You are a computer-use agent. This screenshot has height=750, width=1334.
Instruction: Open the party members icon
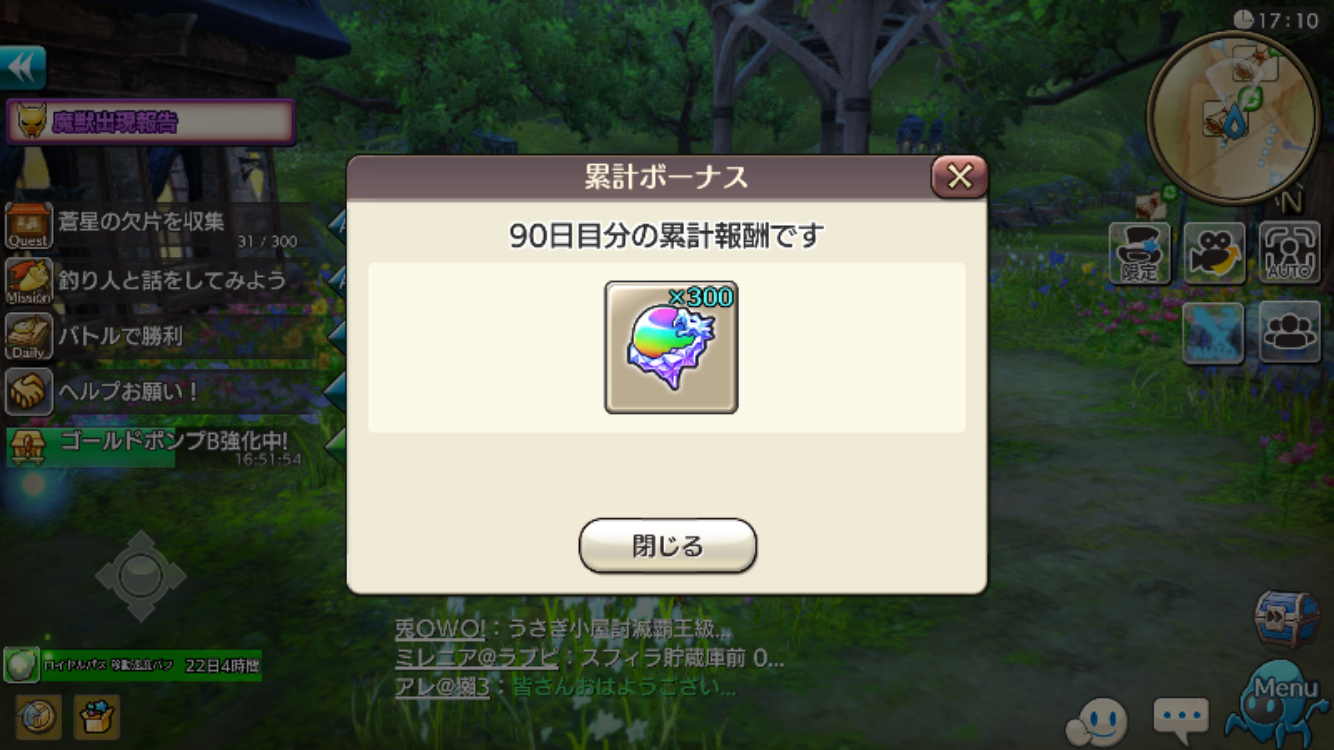(x=1289, y=332)
